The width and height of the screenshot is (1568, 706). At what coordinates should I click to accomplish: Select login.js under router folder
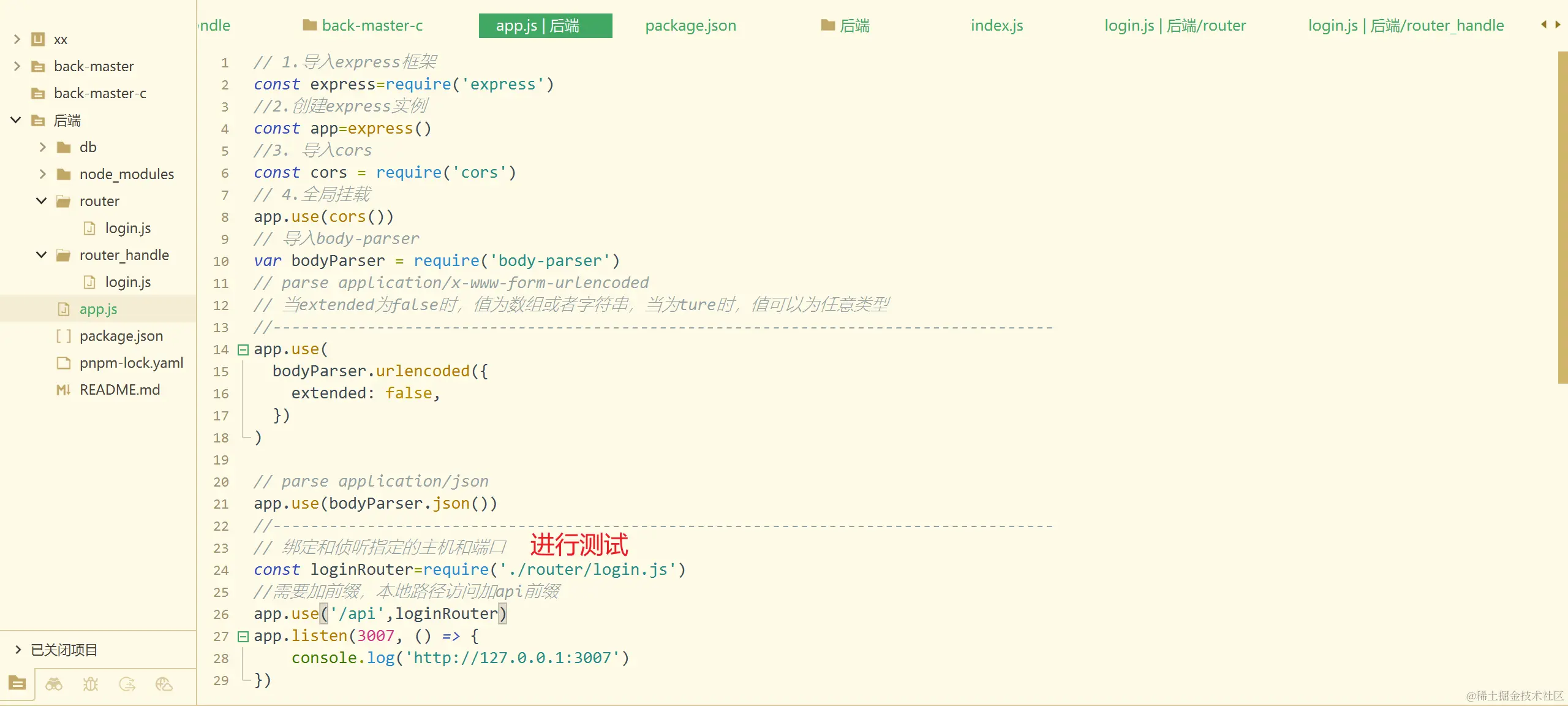pyautogui.click(x=128, y=227)
